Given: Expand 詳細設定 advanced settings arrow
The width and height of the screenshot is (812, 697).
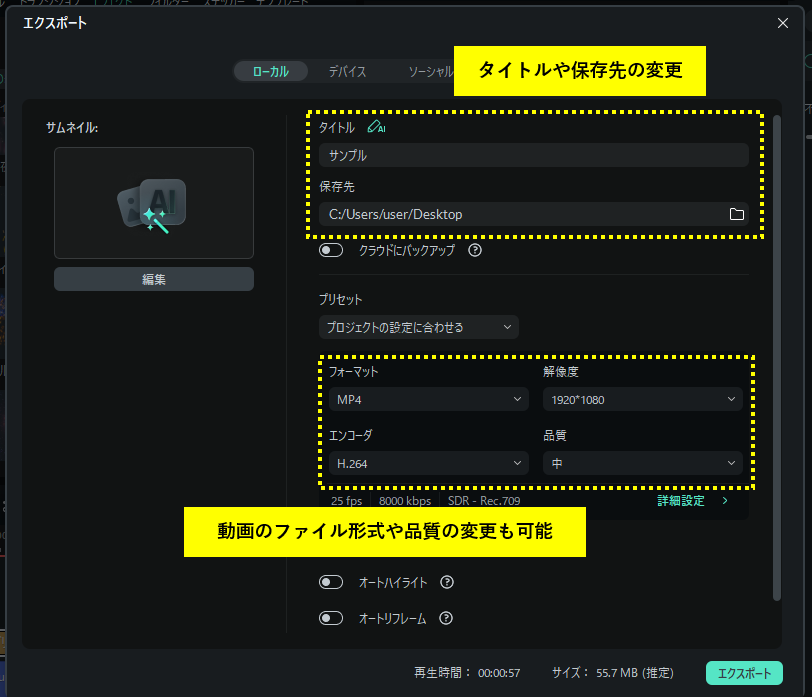Looking at the screenshot, I should click(725, 501).
